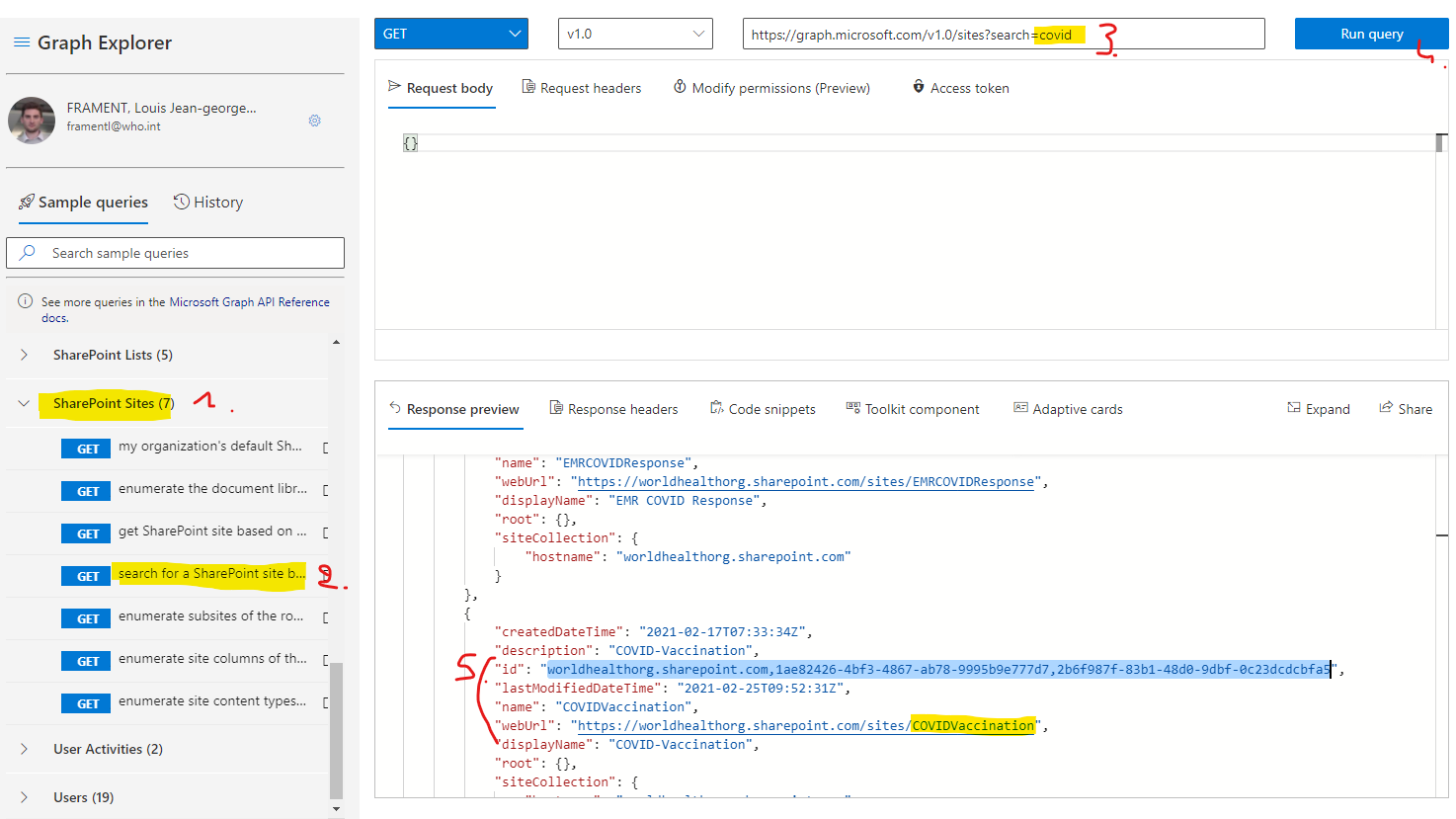Image resolution: width=1456 pixels, height=819 pixels.
Task: Click the sidebar scrollbar down arrow
Action: click(337, 809)
